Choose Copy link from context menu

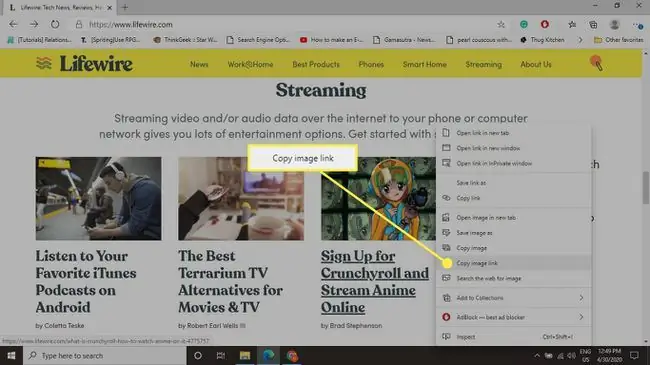(514, 198)
